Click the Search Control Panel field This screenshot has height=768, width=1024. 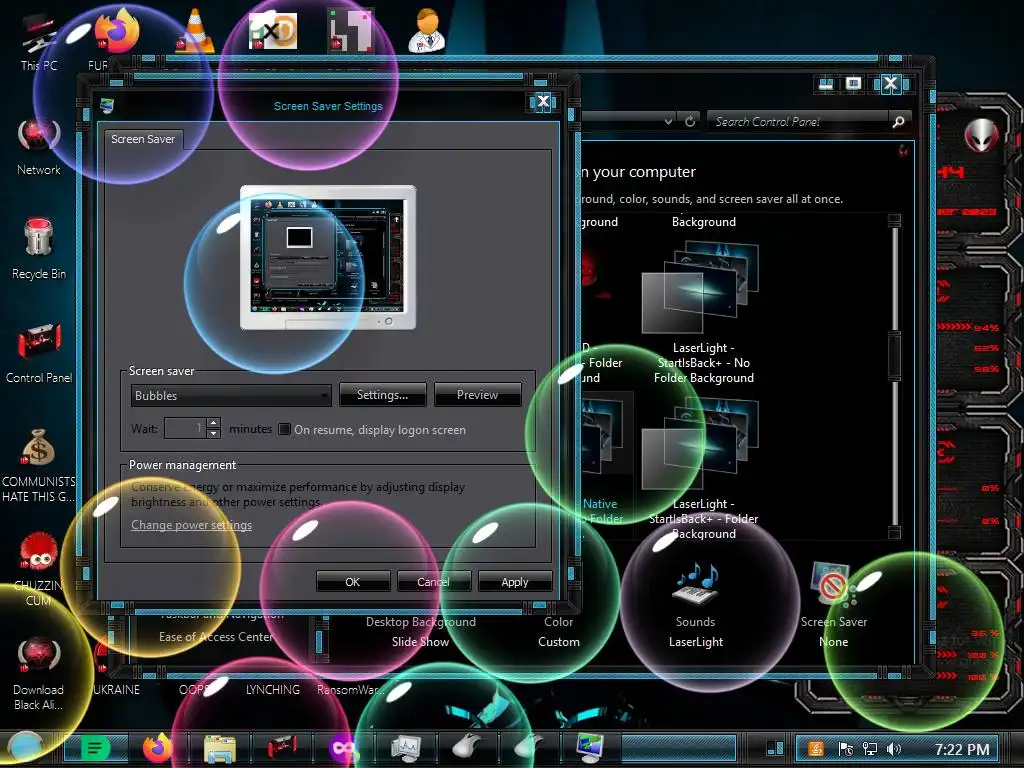[x=799, y=121]
